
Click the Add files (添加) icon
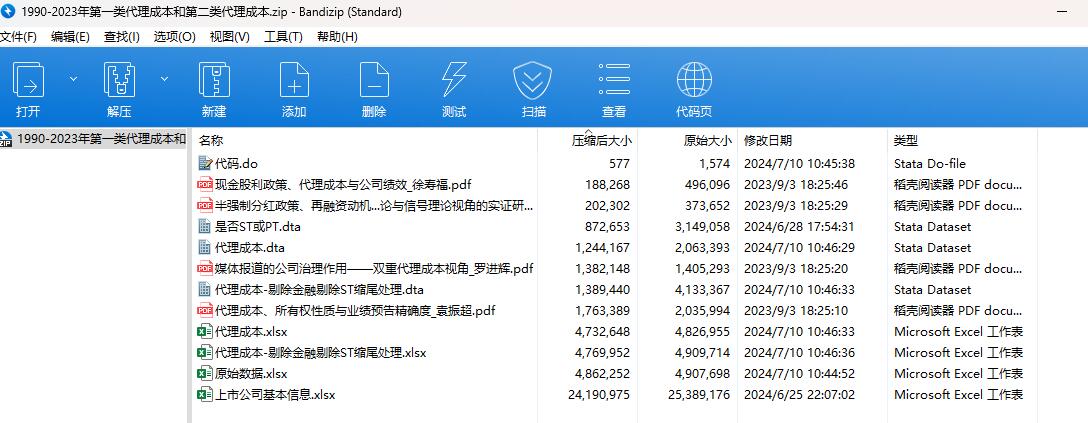(x=294, y=80)
